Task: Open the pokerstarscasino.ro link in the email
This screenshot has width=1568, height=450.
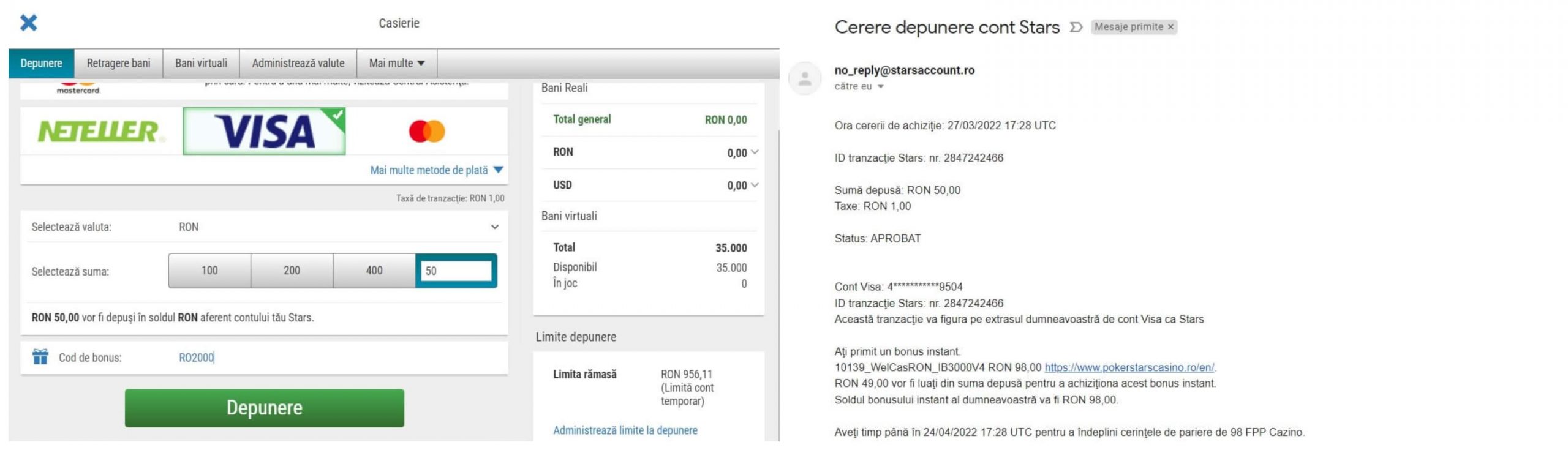Action: (x=1129, y=367)
